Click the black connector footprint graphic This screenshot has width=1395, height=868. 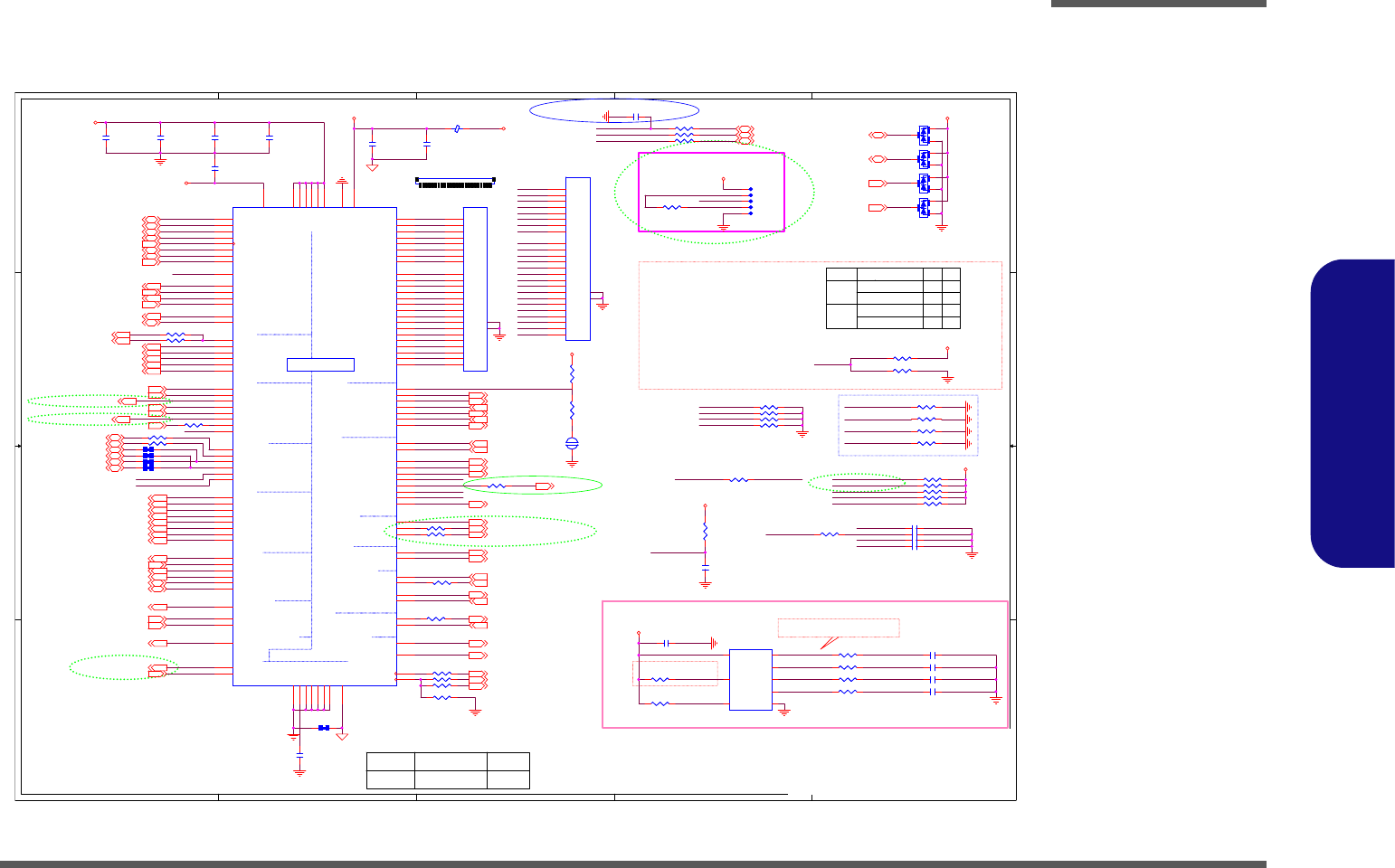coord(456,183)
